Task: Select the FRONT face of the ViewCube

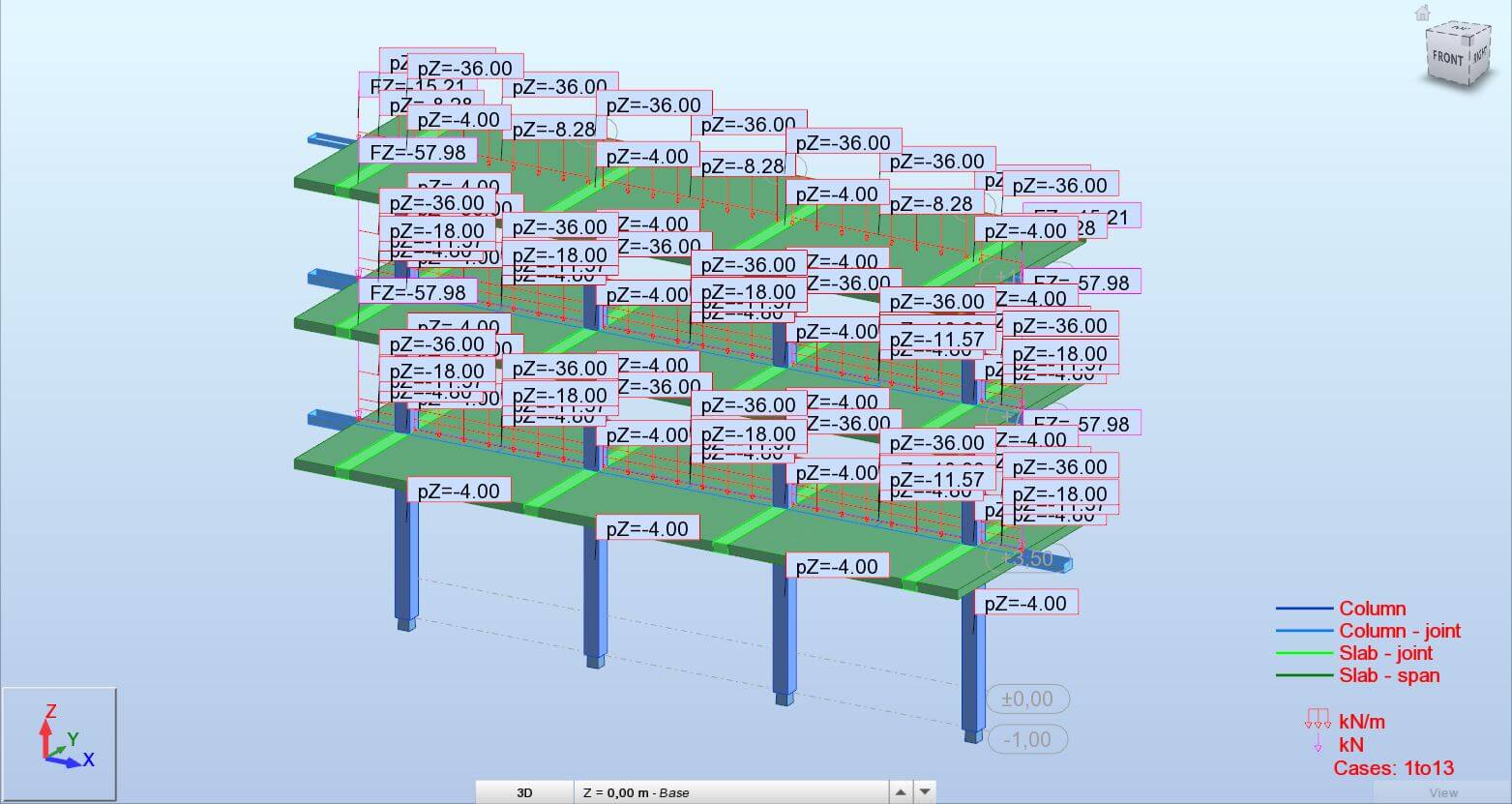Action: pyautogui.click(x=1448, y=58)
